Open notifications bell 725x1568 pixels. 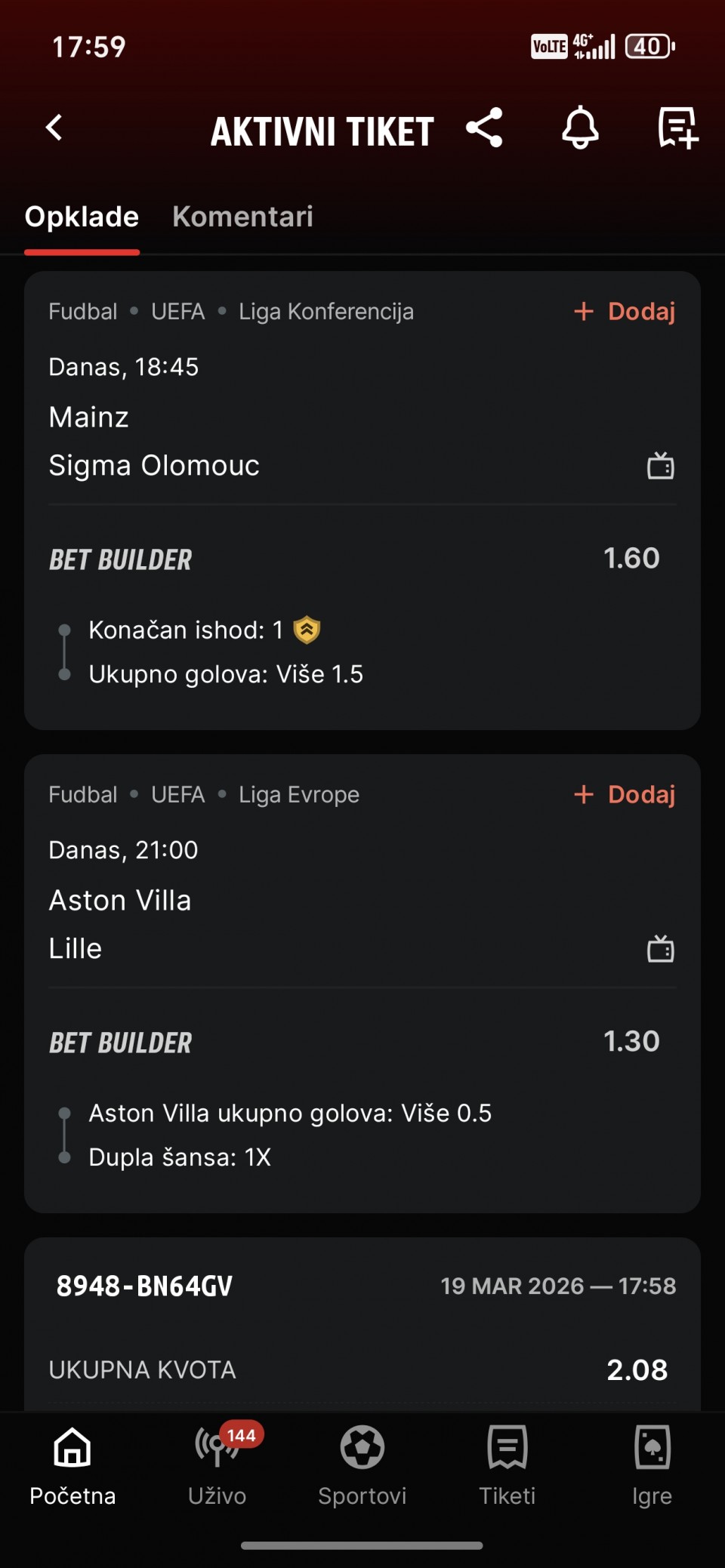tap(580, 128)
